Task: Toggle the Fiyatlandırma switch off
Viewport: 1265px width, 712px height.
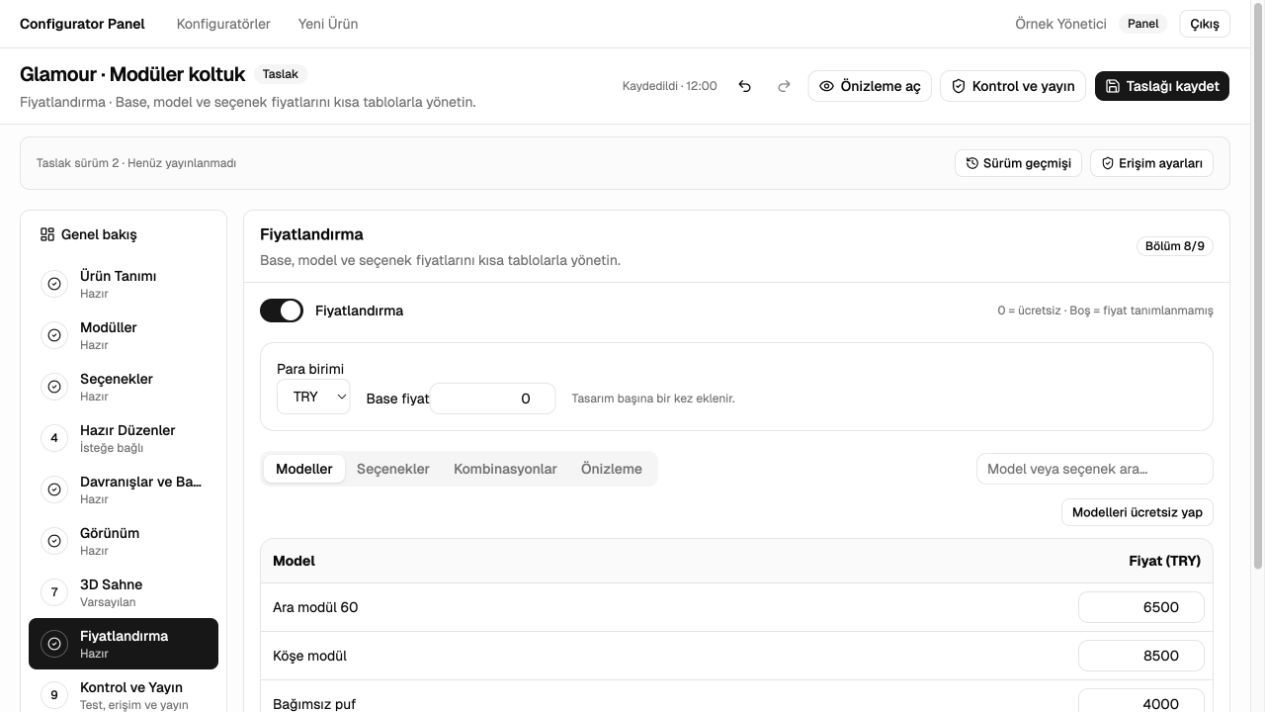Action: point(281,311)
